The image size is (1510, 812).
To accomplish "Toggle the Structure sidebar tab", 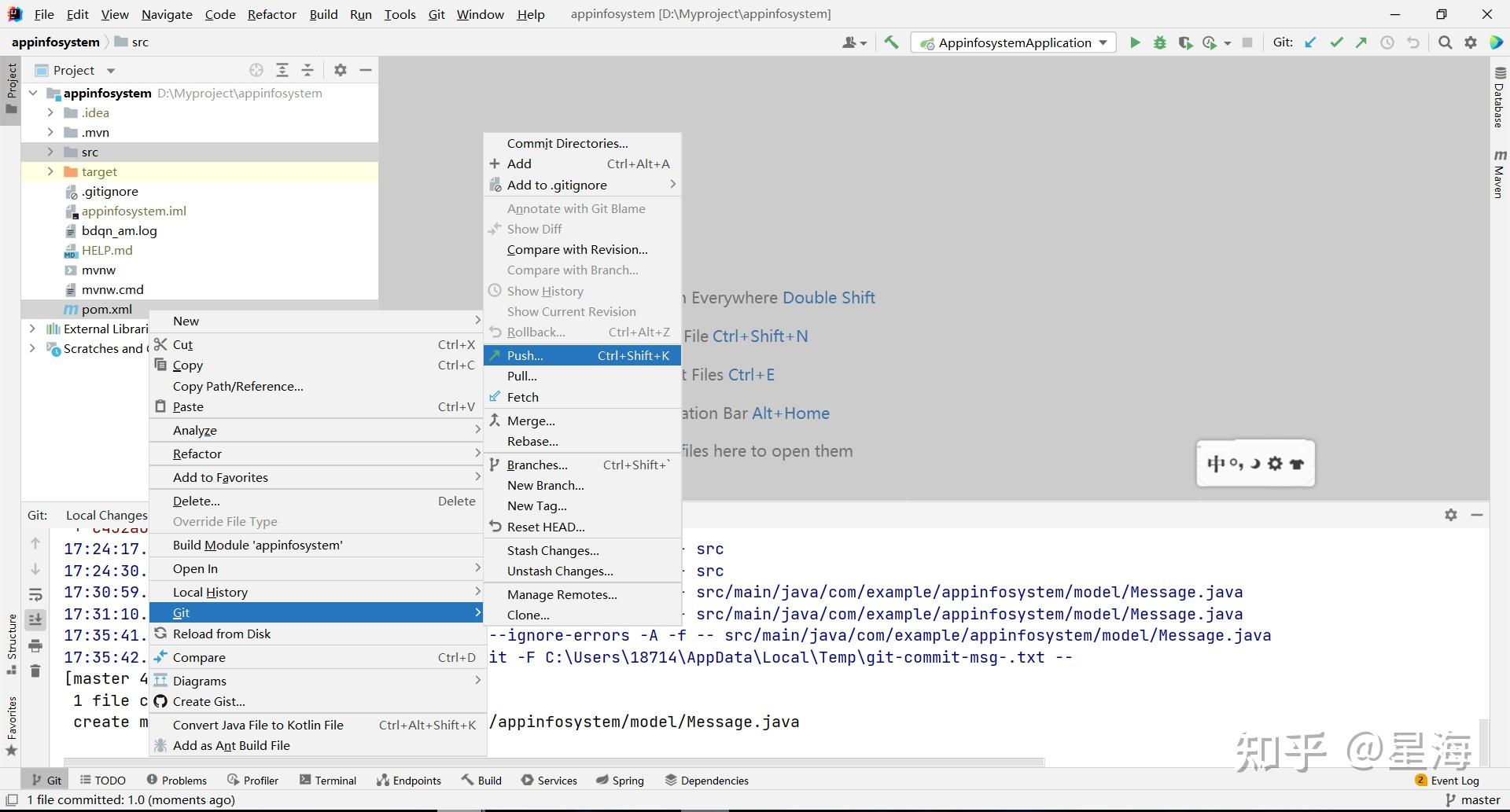I will coord(11,645).
